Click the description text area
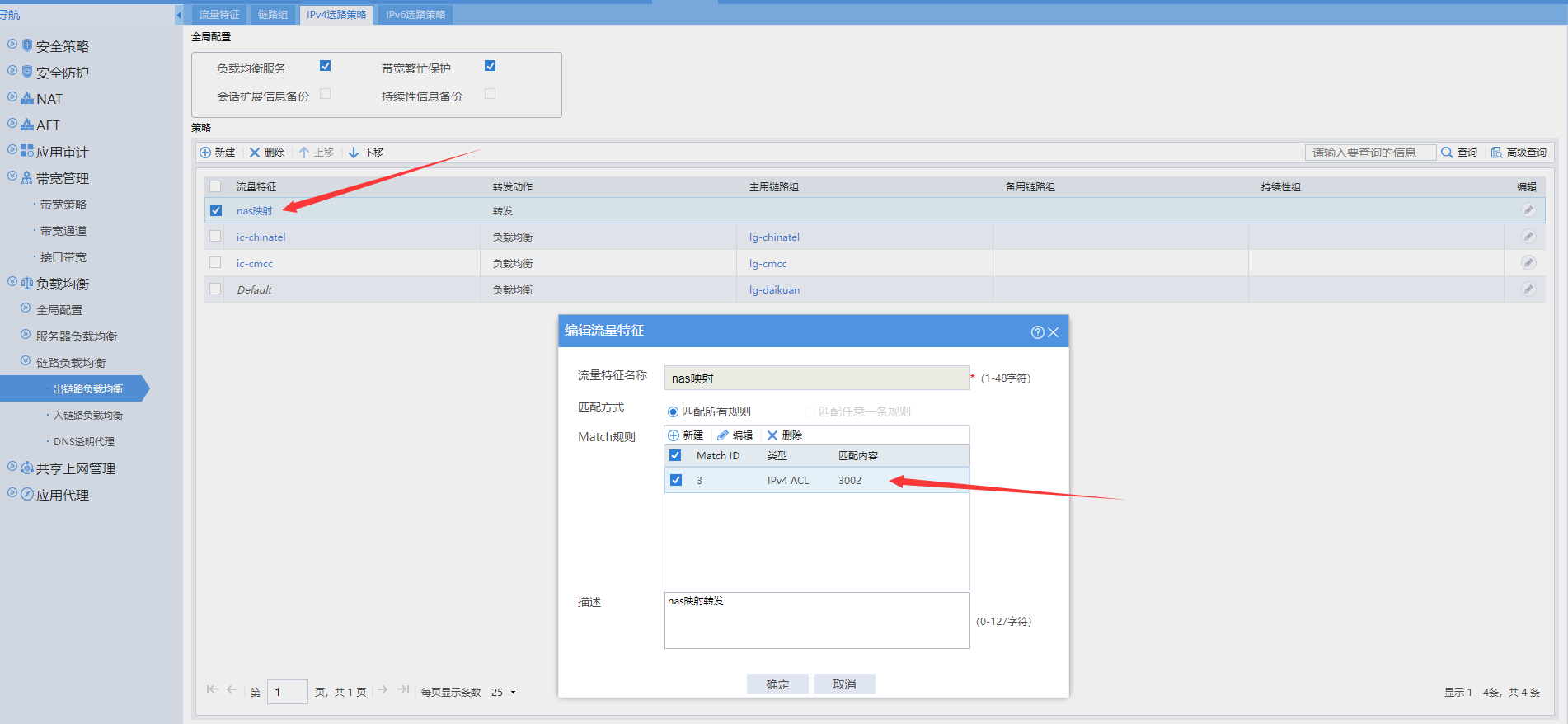 click(816, 620)
